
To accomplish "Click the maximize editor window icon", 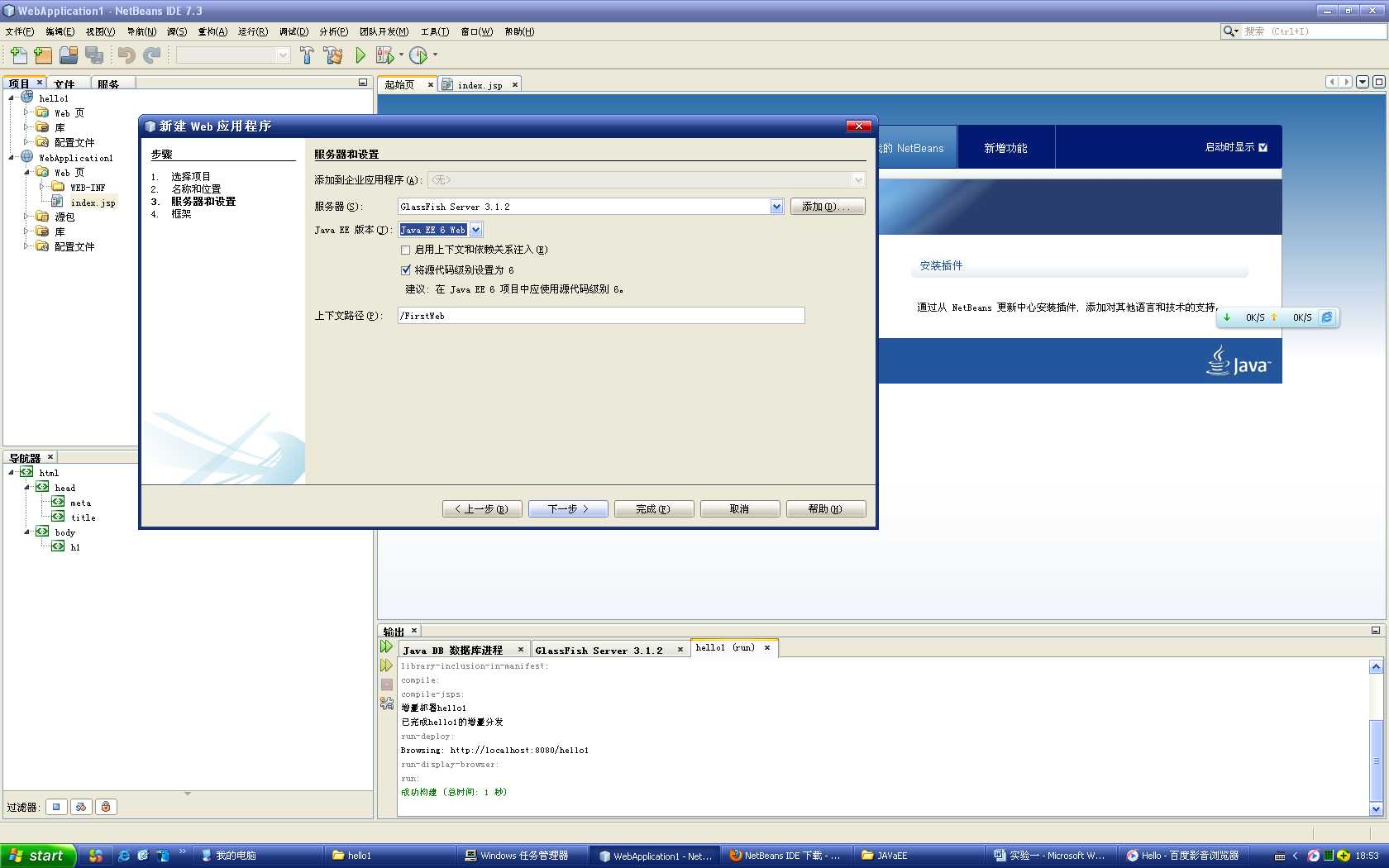I will coord(1379,82).
